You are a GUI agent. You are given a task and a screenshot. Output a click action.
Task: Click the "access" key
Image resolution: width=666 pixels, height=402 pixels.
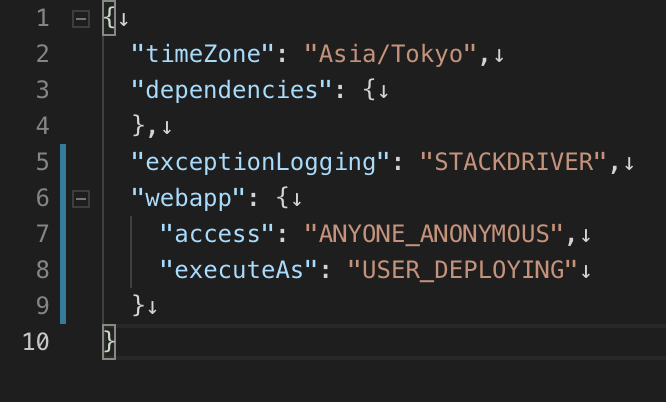tap(217, 234)
